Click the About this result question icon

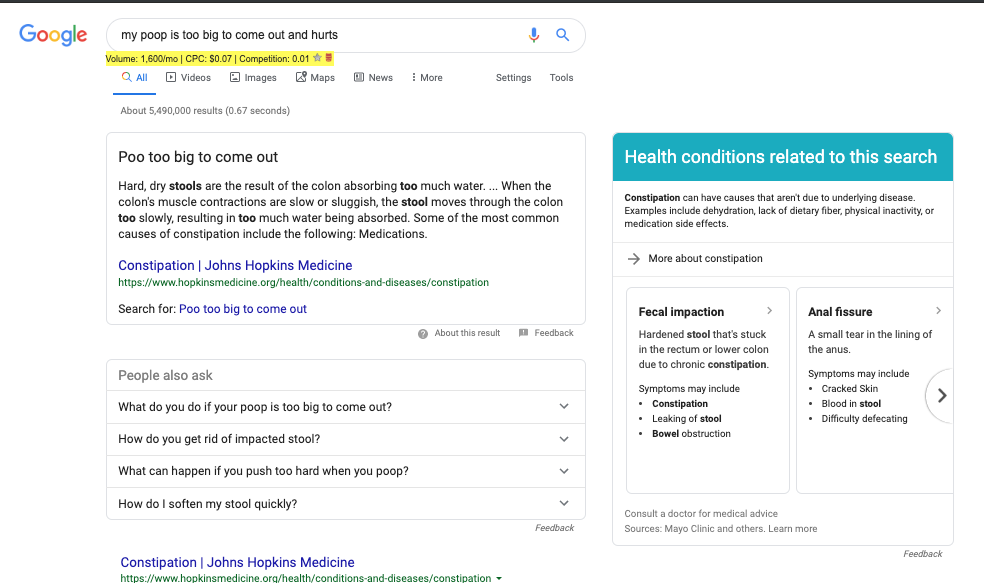423,334
